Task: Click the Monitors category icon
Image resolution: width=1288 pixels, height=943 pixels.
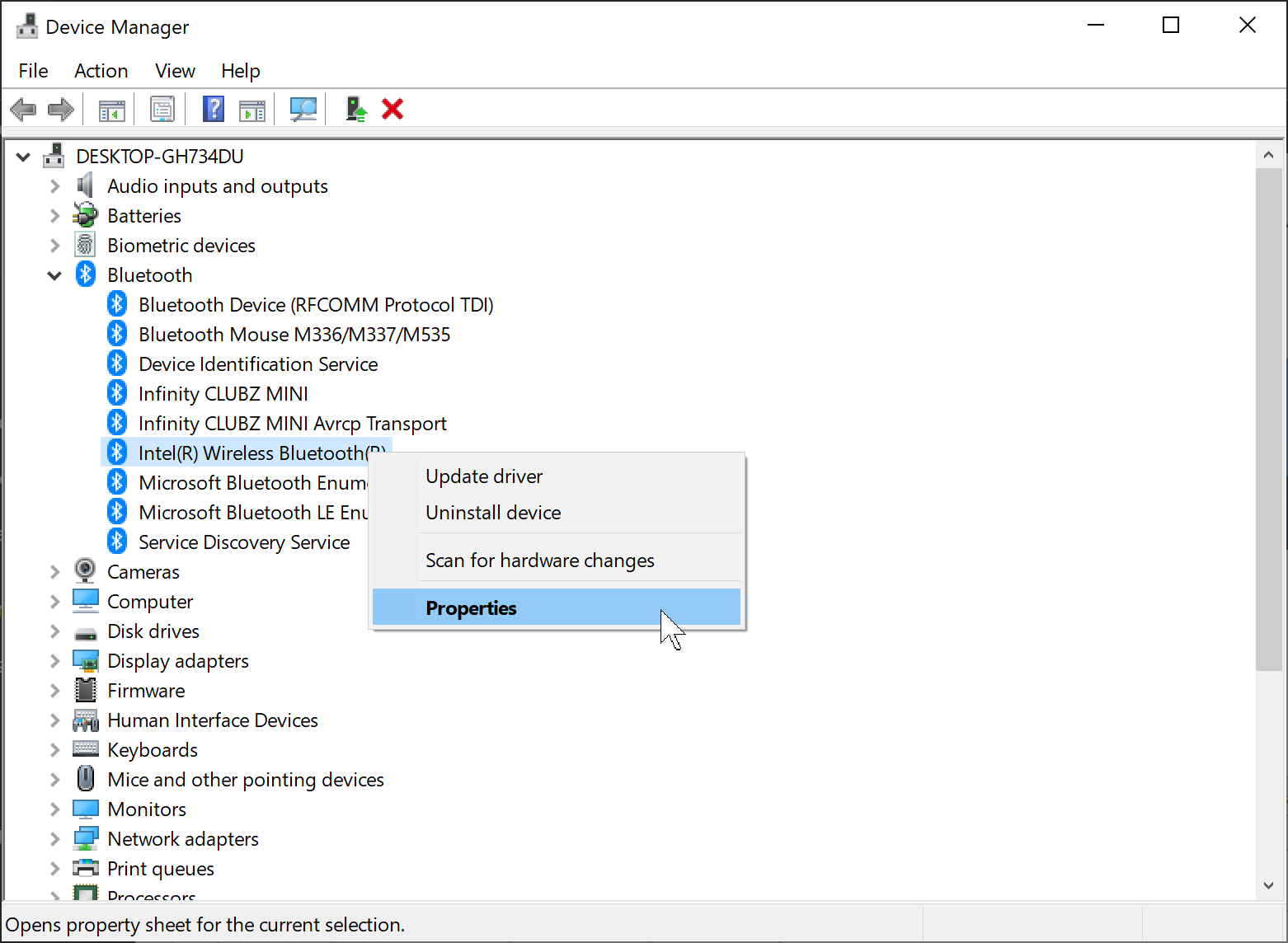Action: (x=86, y=809)
